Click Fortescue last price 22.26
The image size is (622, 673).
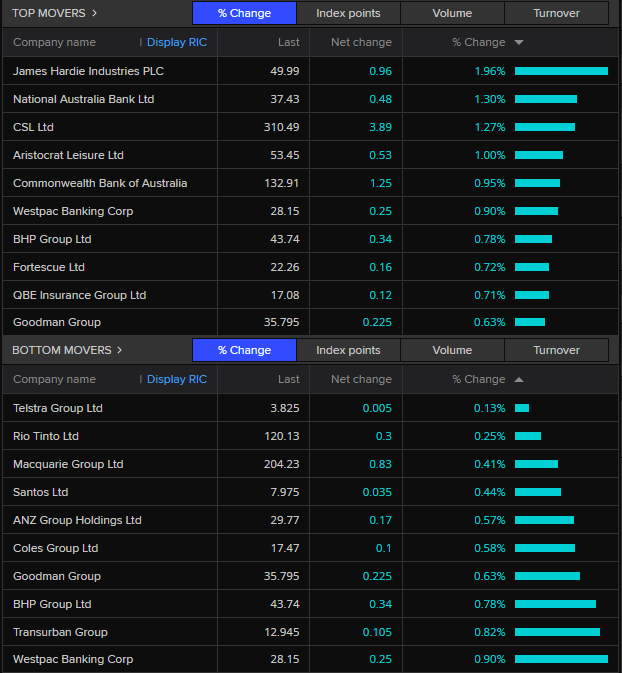click(285, 267)
